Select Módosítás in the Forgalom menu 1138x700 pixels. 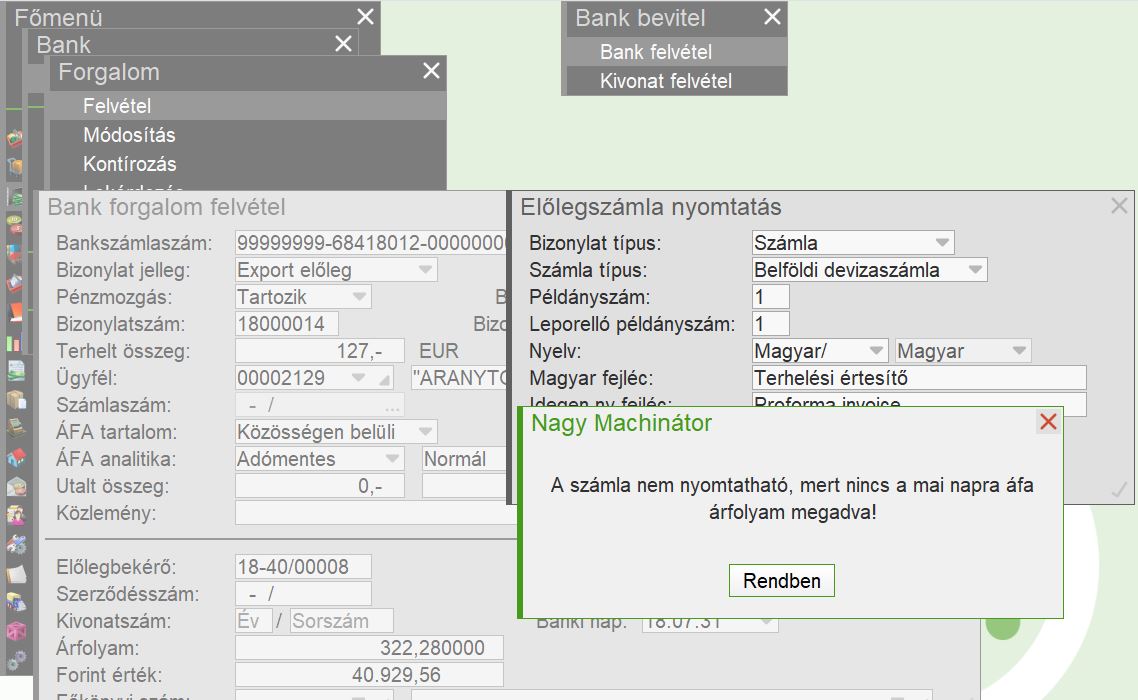pyautogui.click(x=247, y=135)
